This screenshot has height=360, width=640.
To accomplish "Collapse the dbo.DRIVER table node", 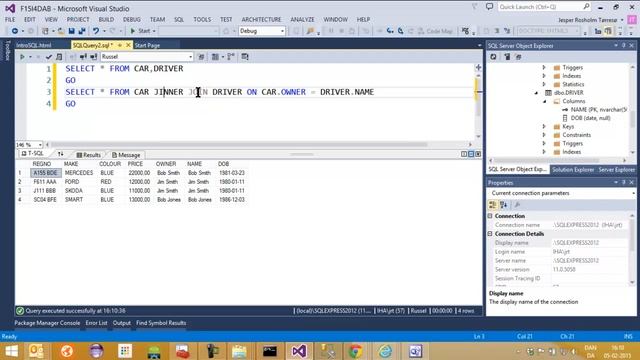I will (536, 93).
